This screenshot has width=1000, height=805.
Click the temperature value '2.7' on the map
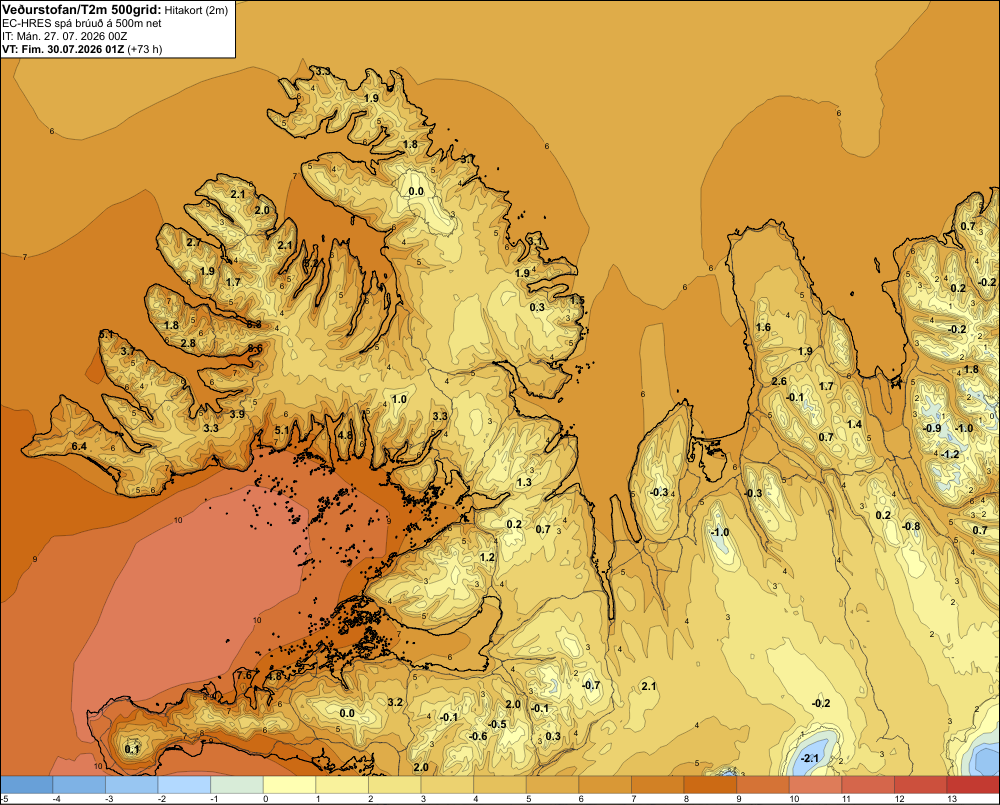coord(194,242)
